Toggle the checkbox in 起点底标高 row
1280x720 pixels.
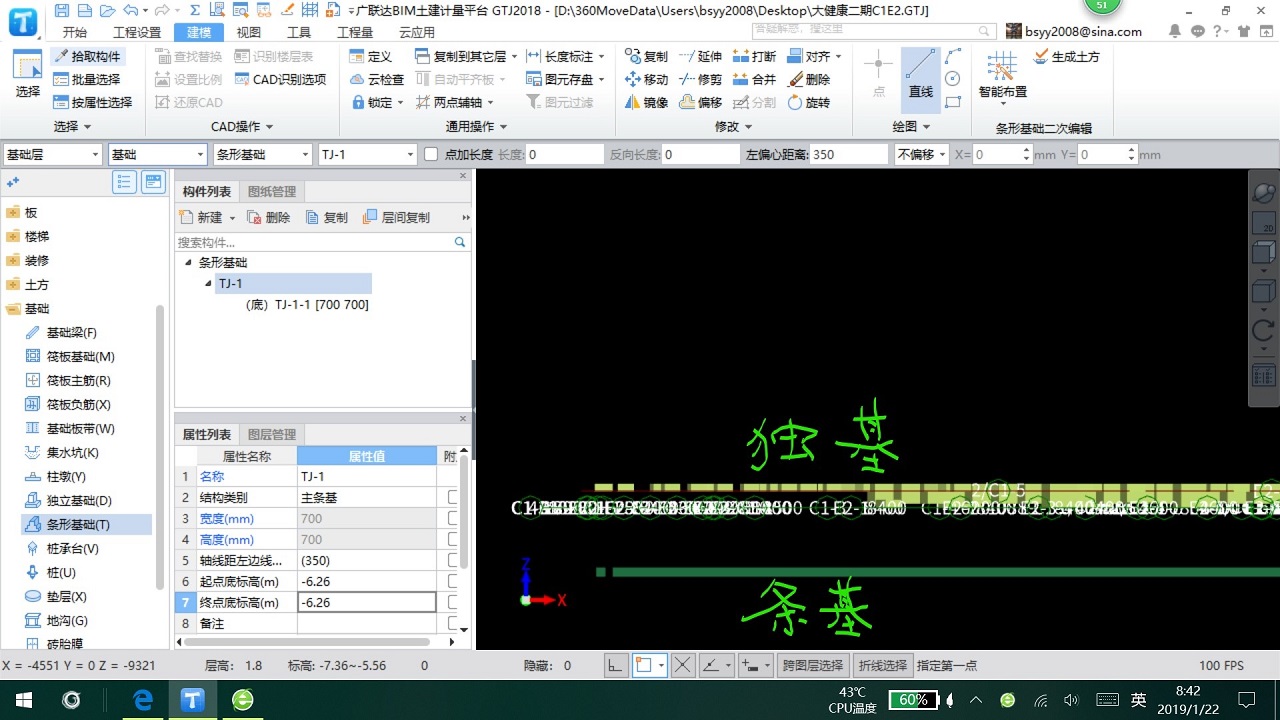(x=453, y=581)
